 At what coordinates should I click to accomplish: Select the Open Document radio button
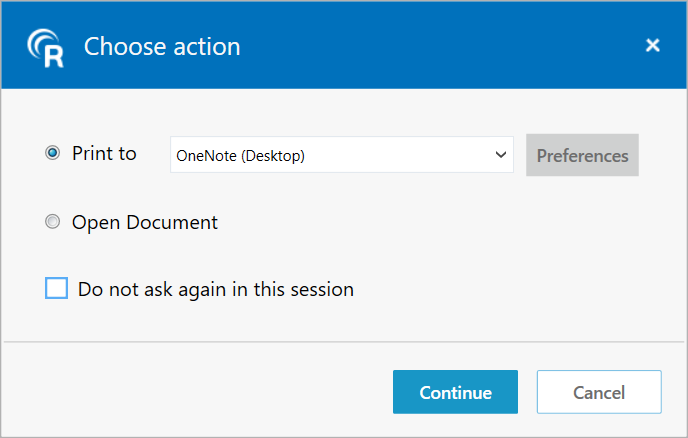pyautogui.click(x=52, y=222)
